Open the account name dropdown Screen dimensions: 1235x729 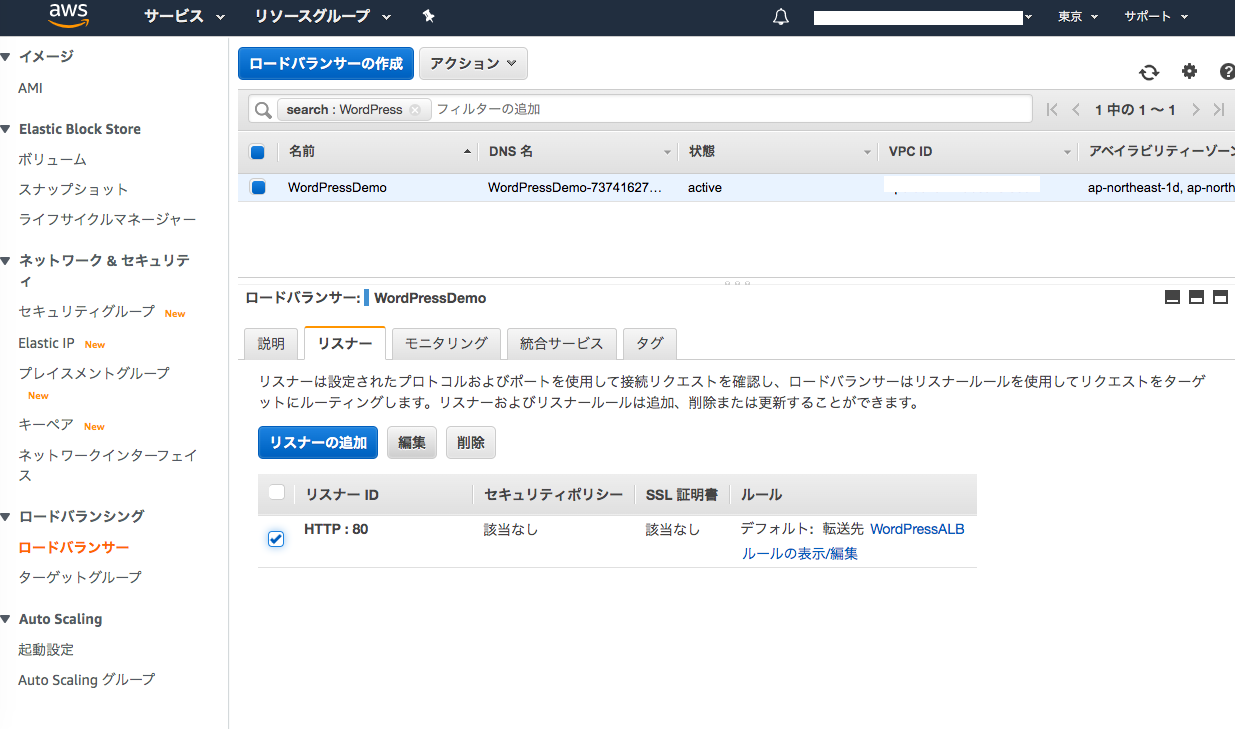pos(923,17)
